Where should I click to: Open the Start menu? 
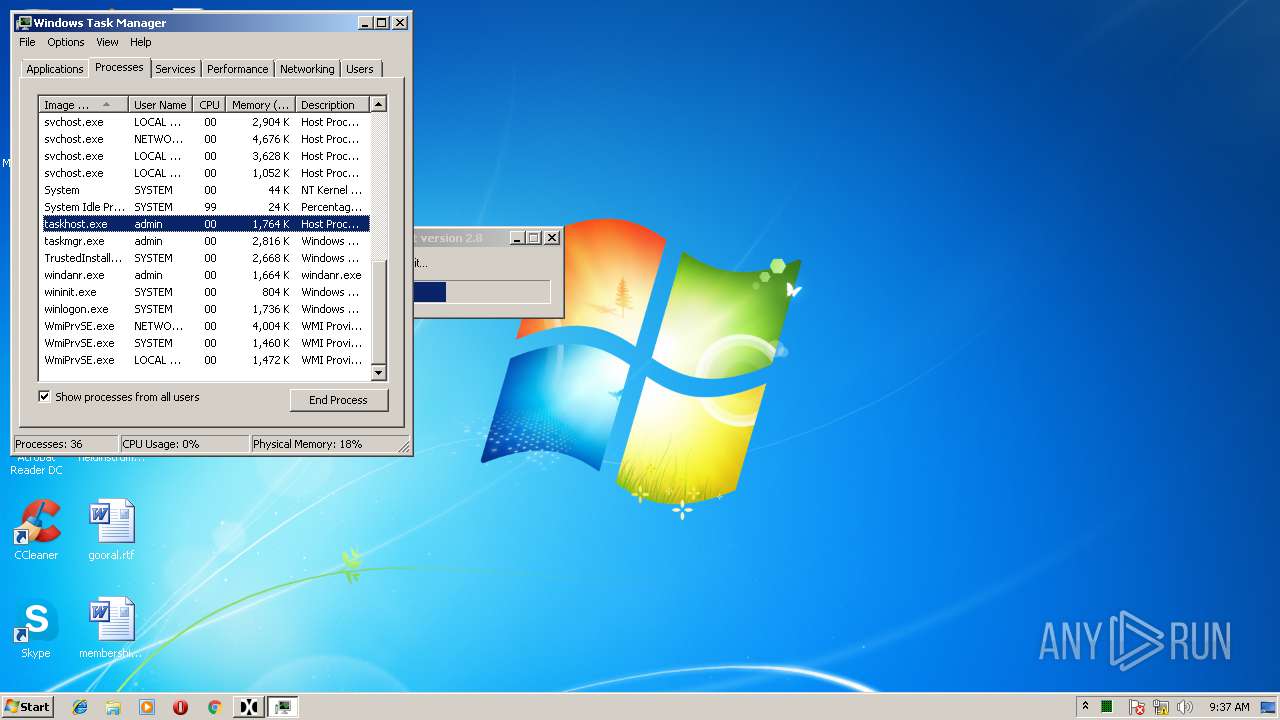point(27,706)
